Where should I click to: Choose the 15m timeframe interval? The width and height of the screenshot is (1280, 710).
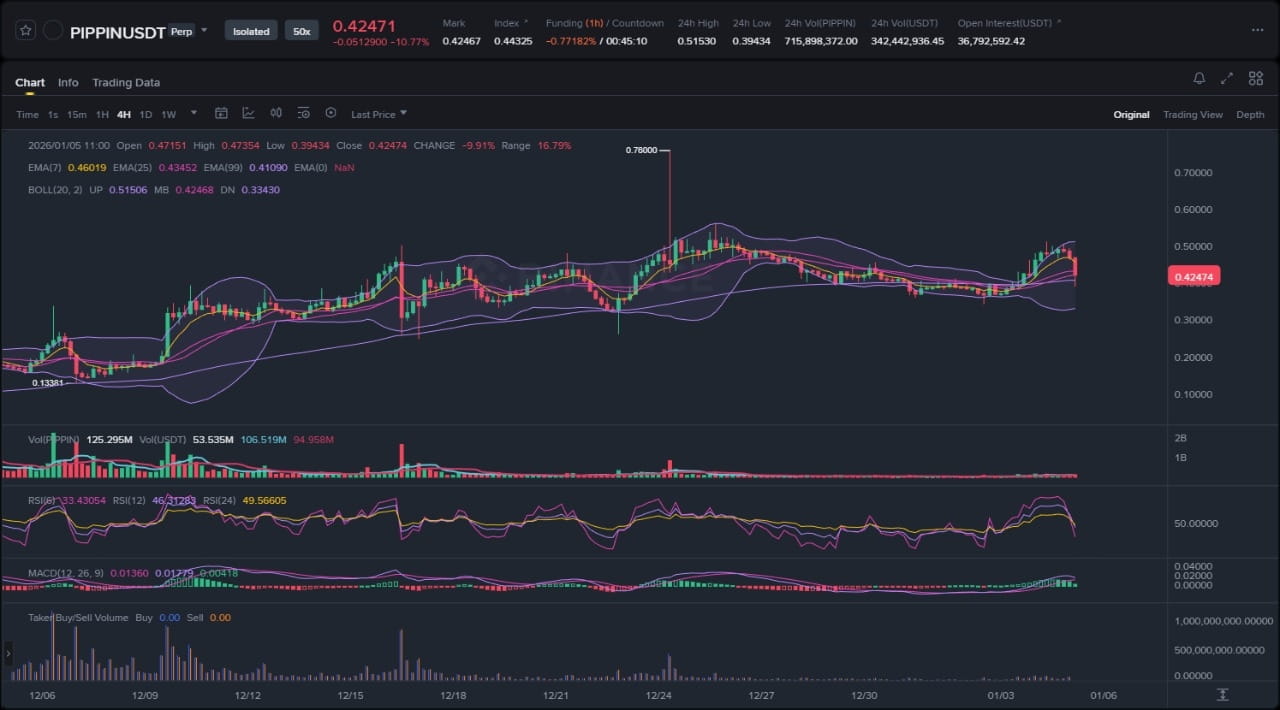[77, 114]
